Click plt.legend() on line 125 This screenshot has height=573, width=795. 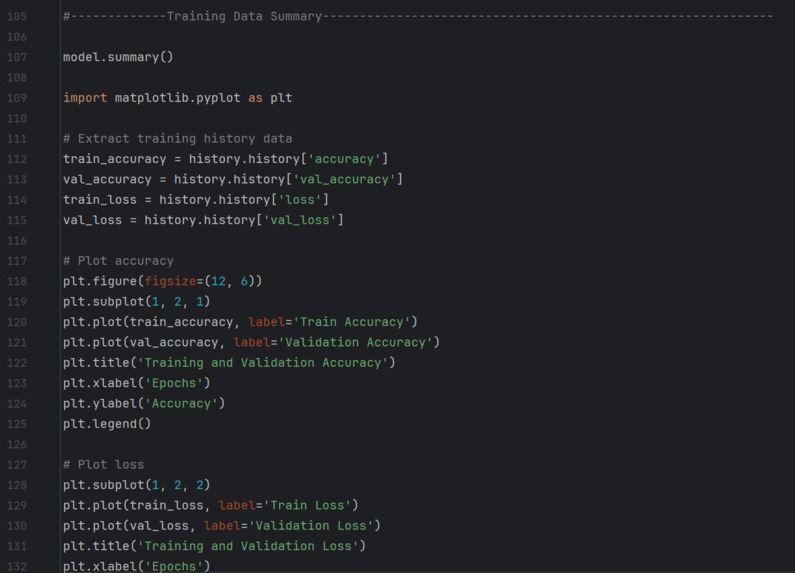(x=107, y=424)
